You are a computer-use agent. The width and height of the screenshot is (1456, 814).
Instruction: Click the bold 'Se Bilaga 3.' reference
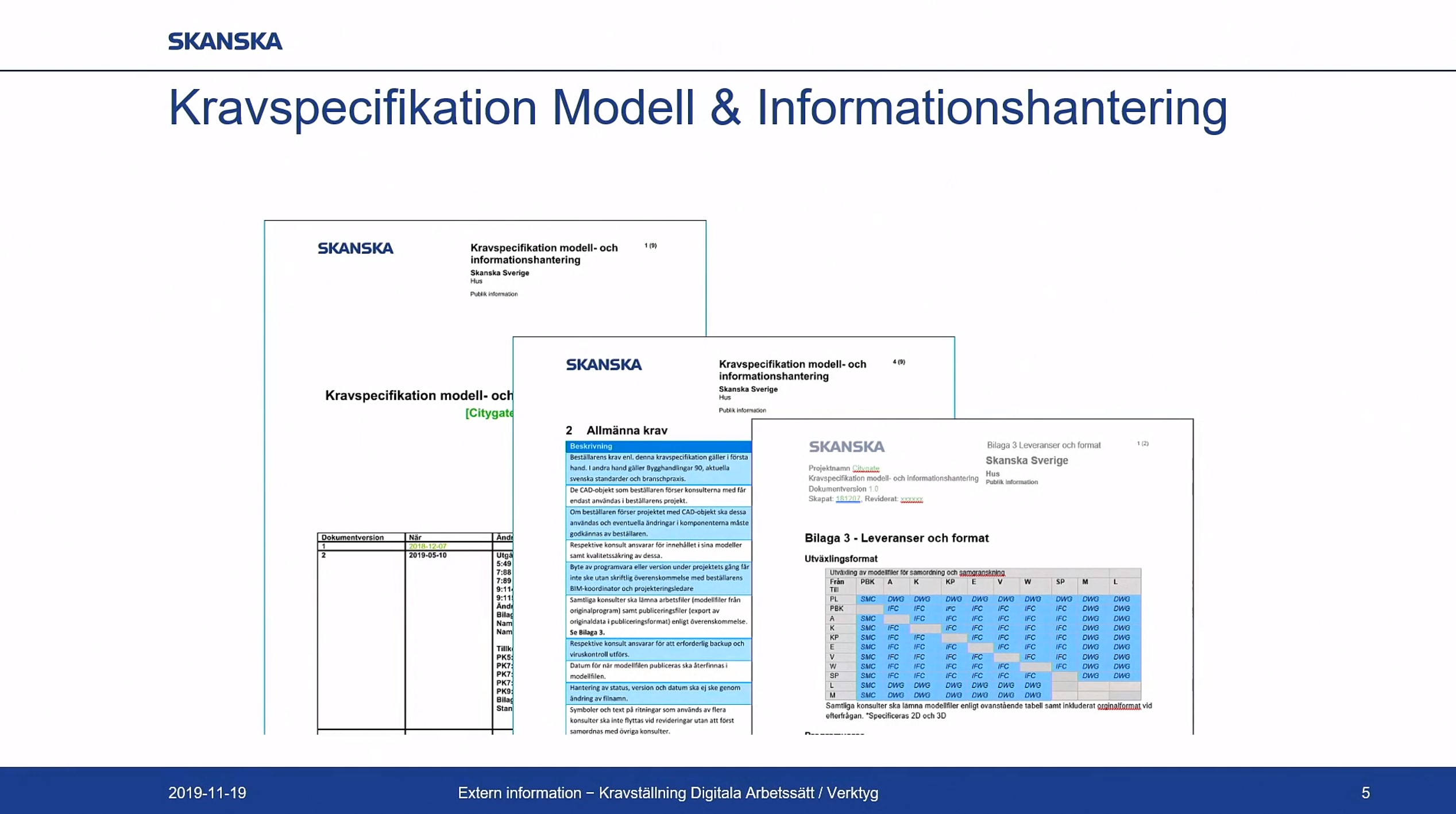[x=587, y=632]
